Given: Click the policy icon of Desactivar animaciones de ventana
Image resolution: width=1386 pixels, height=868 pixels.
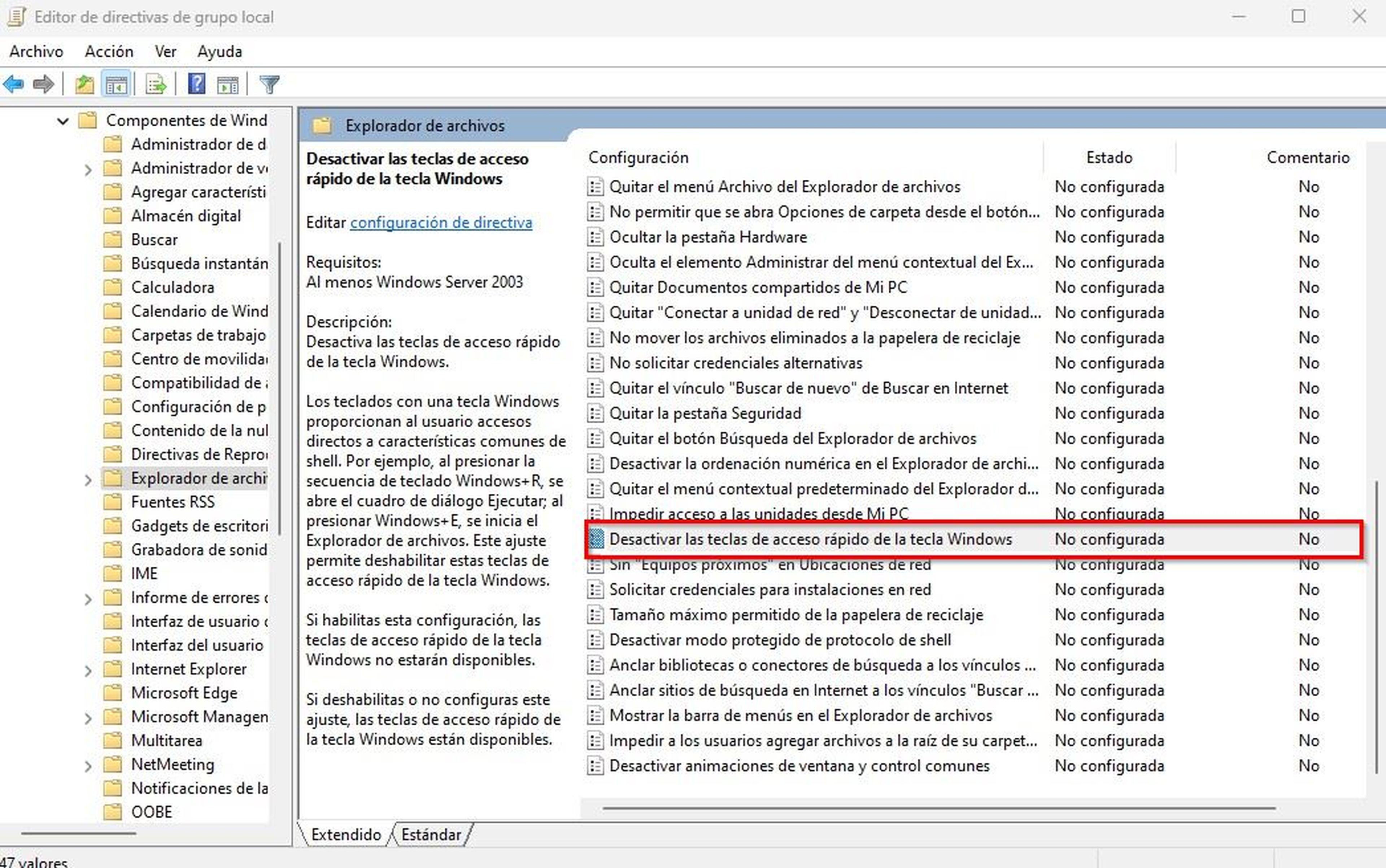Looking at the screenshot, I should 596,766.
